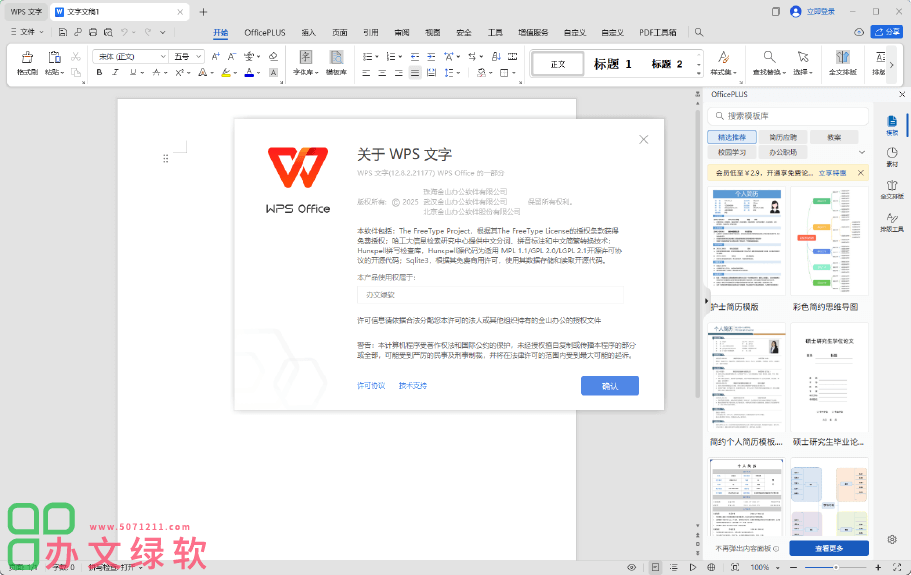Center align the paragraph
911x575 pixels.
coord(382,73)
